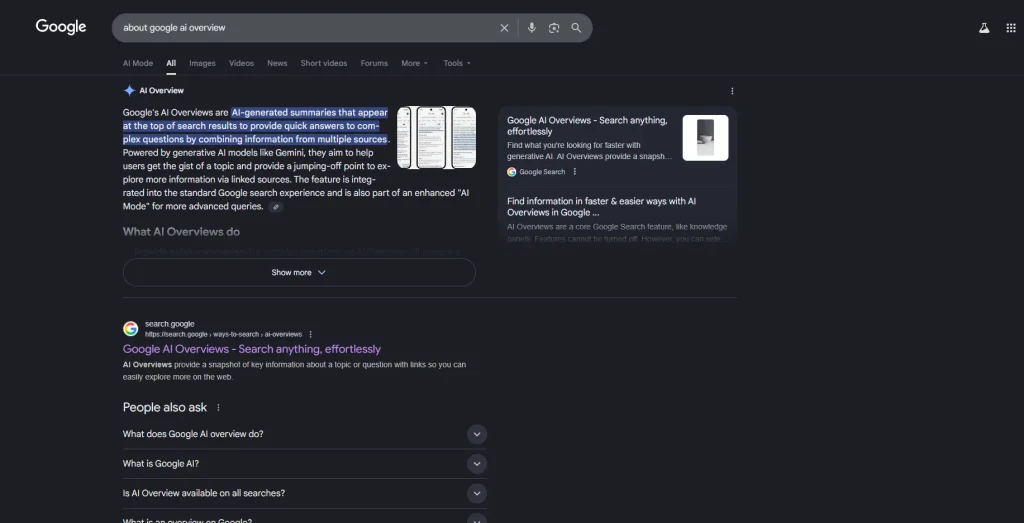The width and height of the screenshot is (1024, 523).
Task: Click the search.google ways-to-search URL breadcrumb
Action: tap(223, 334)
